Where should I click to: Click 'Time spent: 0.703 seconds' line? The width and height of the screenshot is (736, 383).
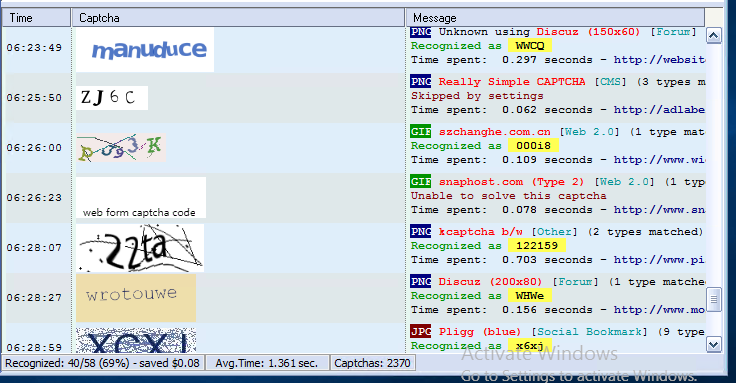pyautogui.click(x=502, y=260)
